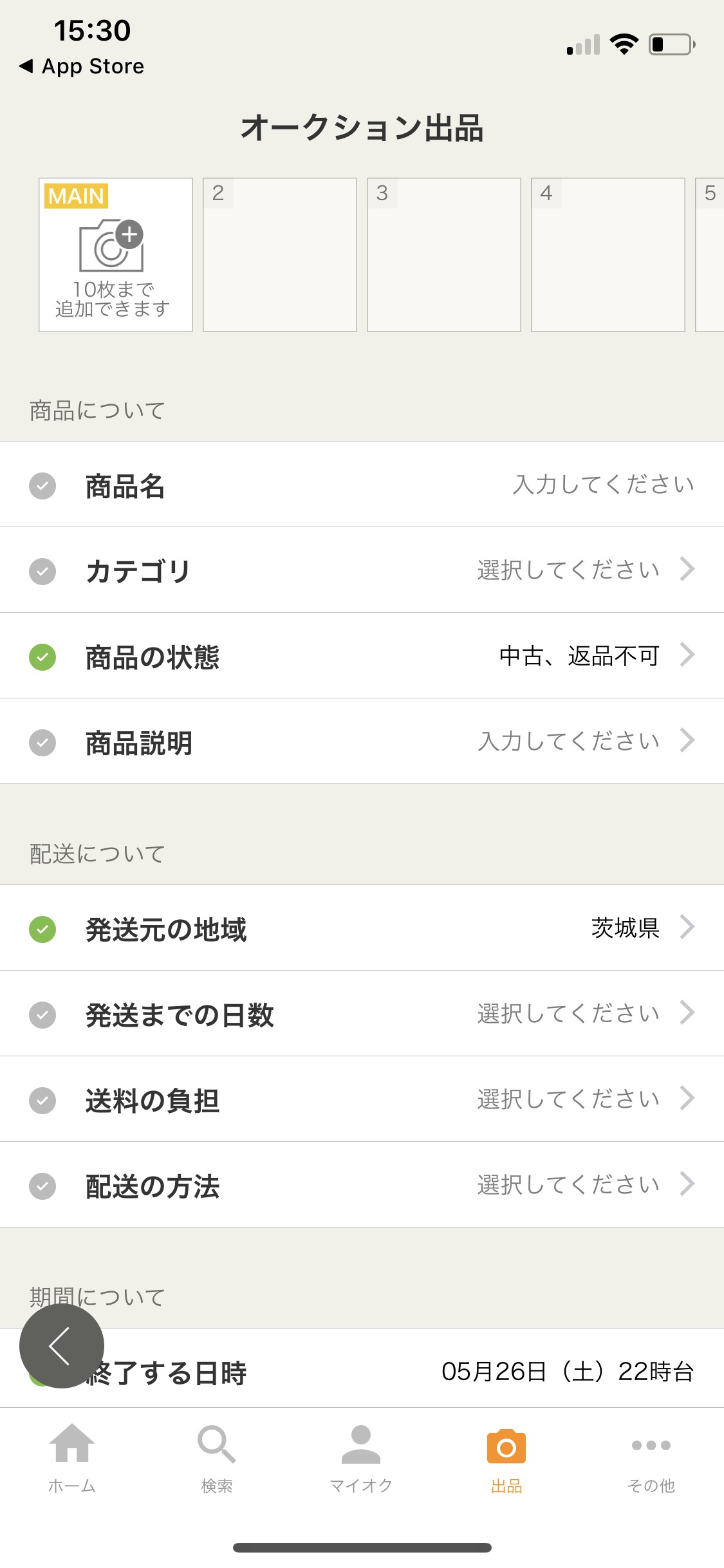This screenshot has width=724, height=1568.
Task: Tap the App Store back arrow
Action: [x=26, y=66]
